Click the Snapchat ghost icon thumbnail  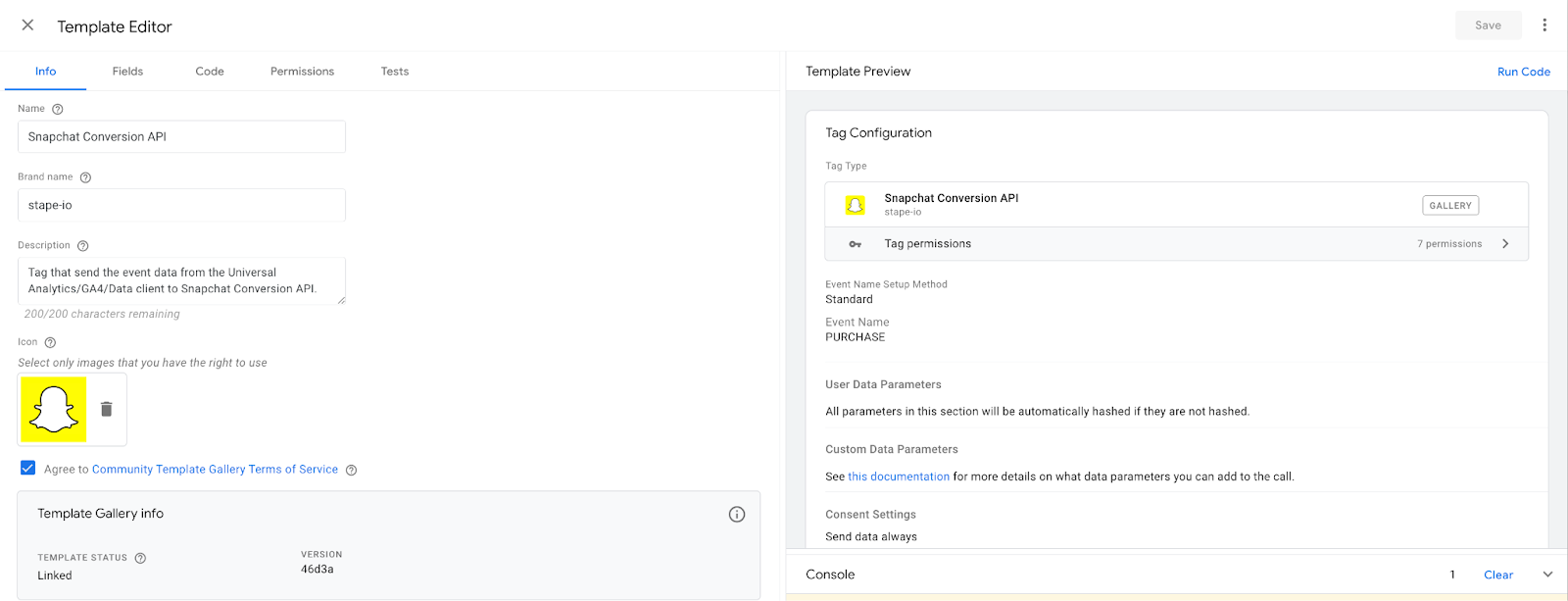click(54, 409)
